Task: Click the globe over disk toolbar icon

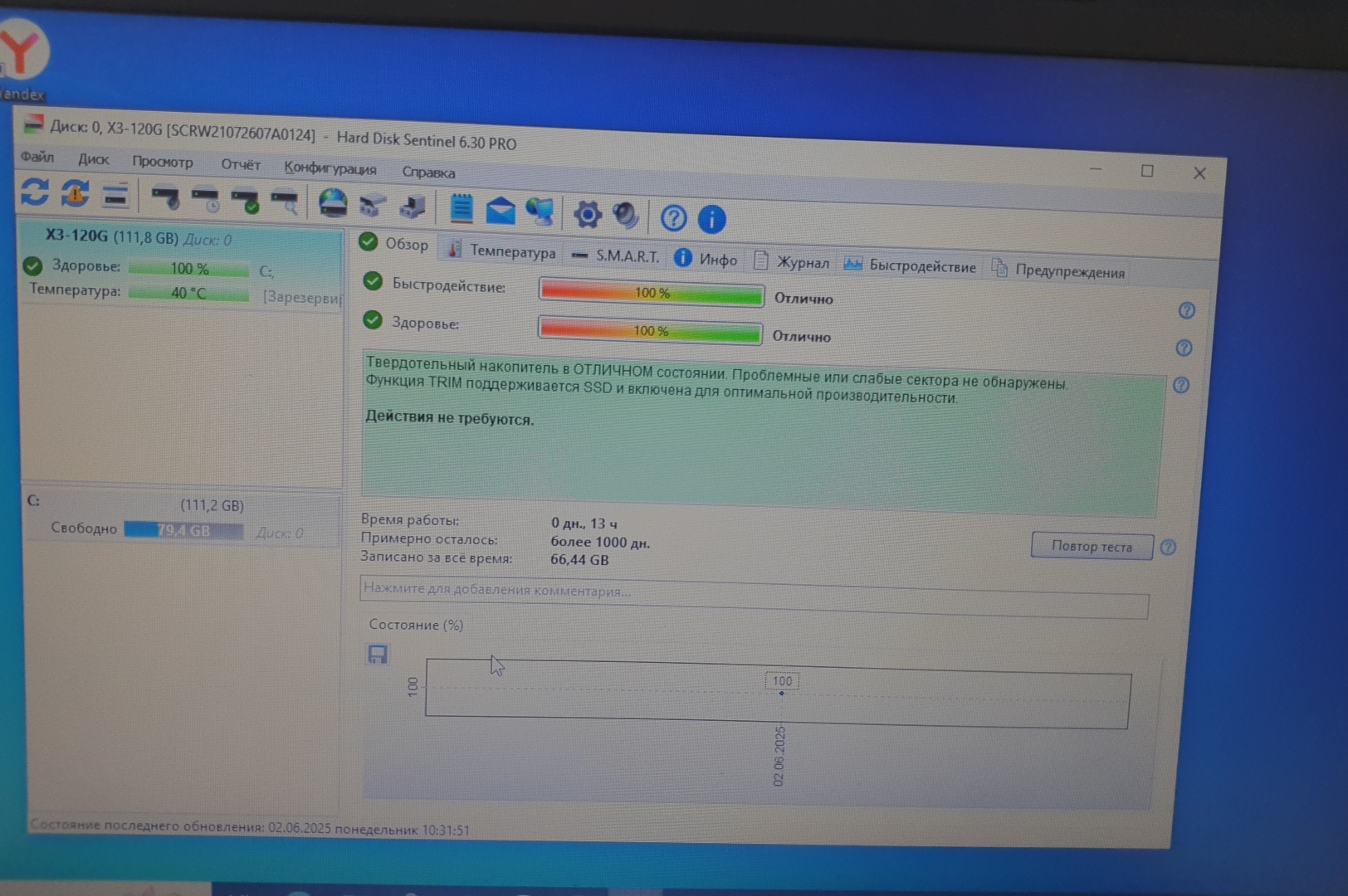Action: pos(333,203)
